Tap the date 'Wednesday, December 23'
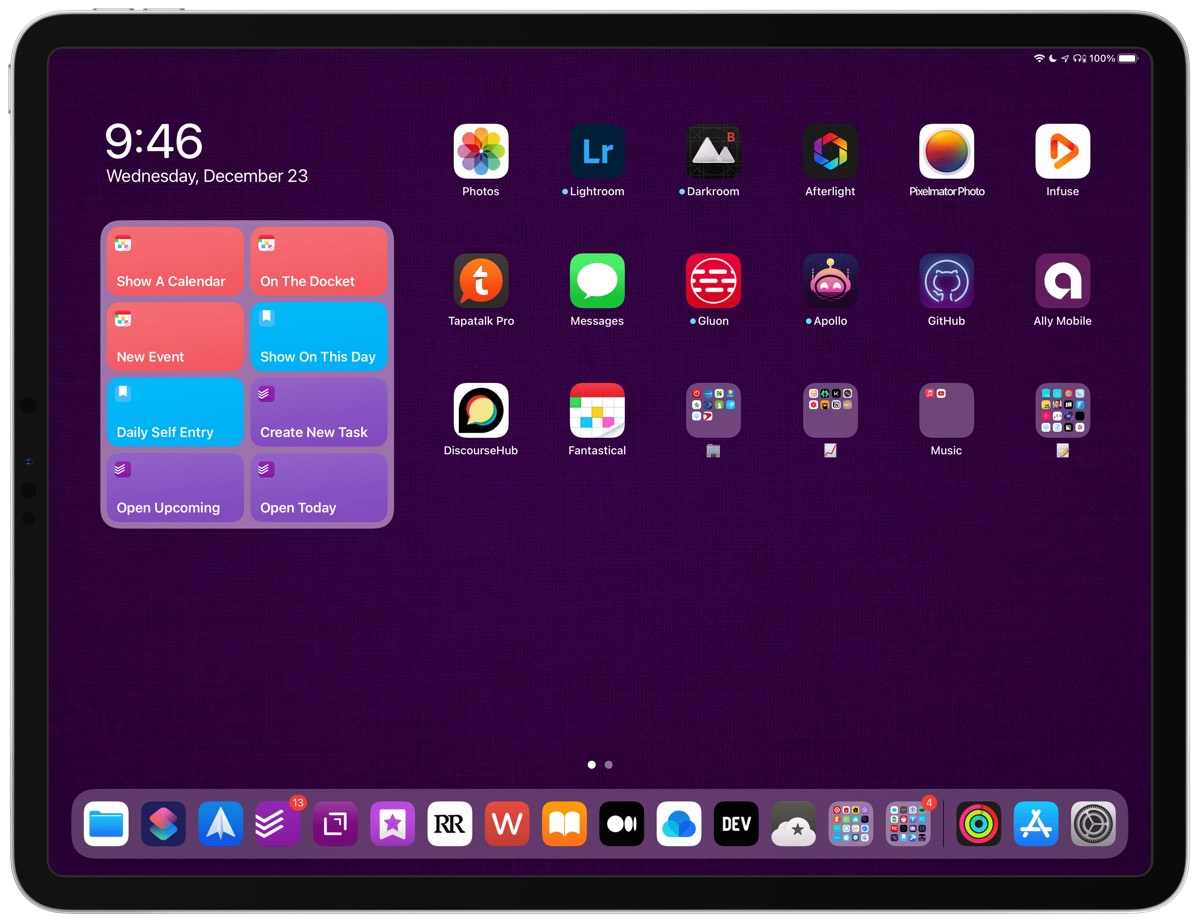The width and height of the screenshot is (1200, 924). (x=207, y=176)
